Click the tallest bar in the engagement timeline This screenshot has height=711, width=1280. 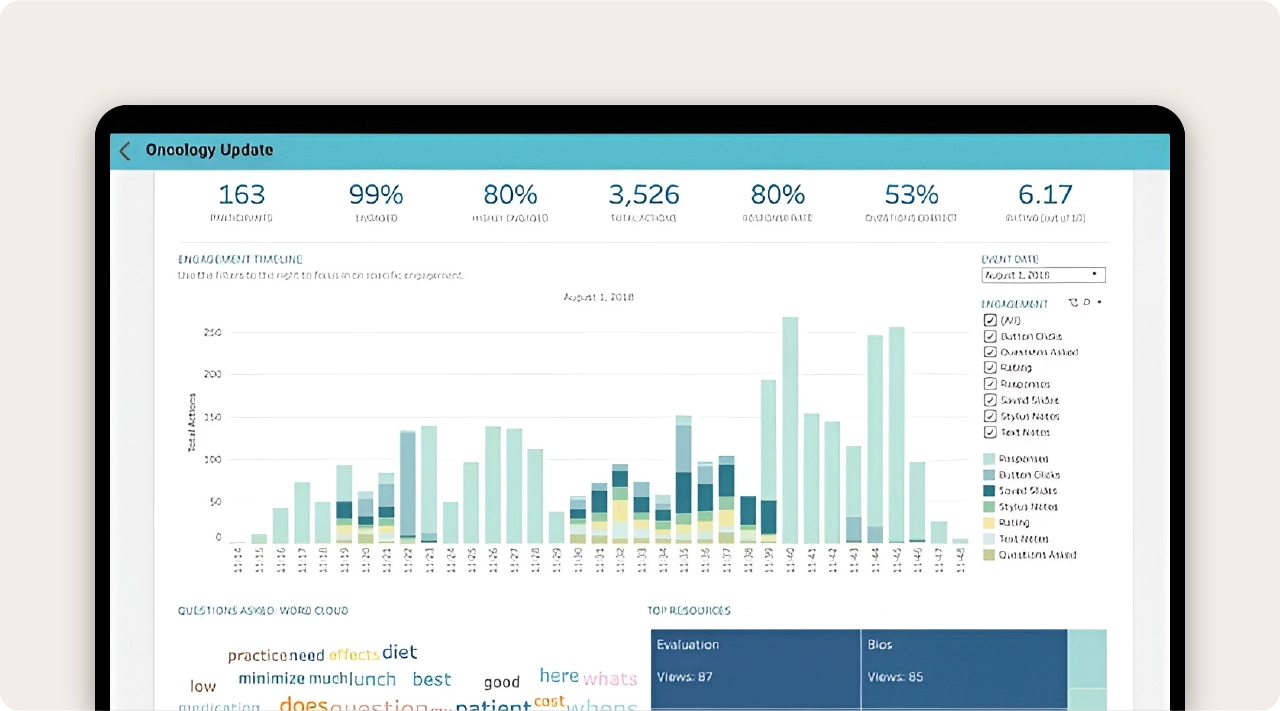(x=789, y=430)
